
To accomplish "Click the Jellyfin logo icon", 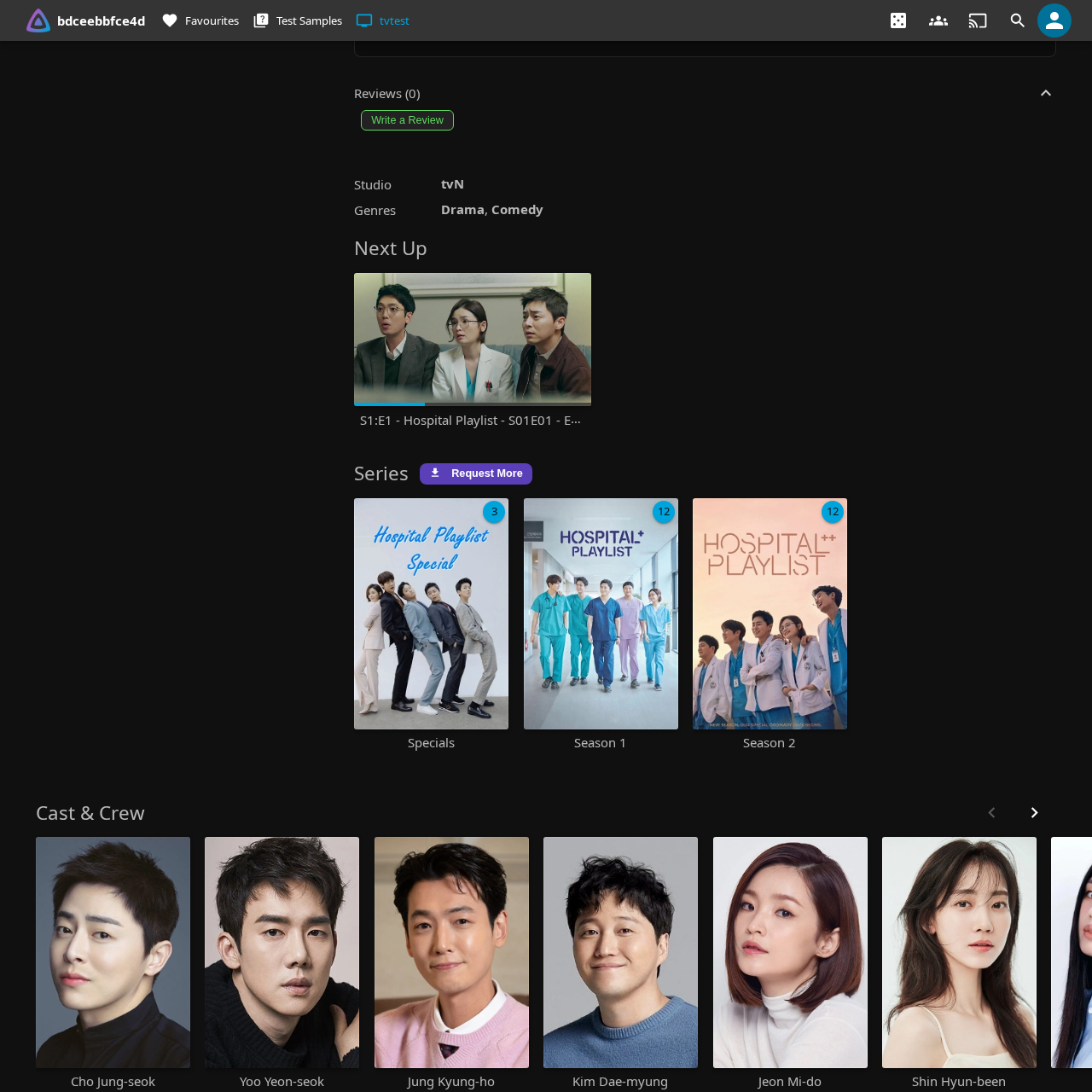I will tap(38, 20).
